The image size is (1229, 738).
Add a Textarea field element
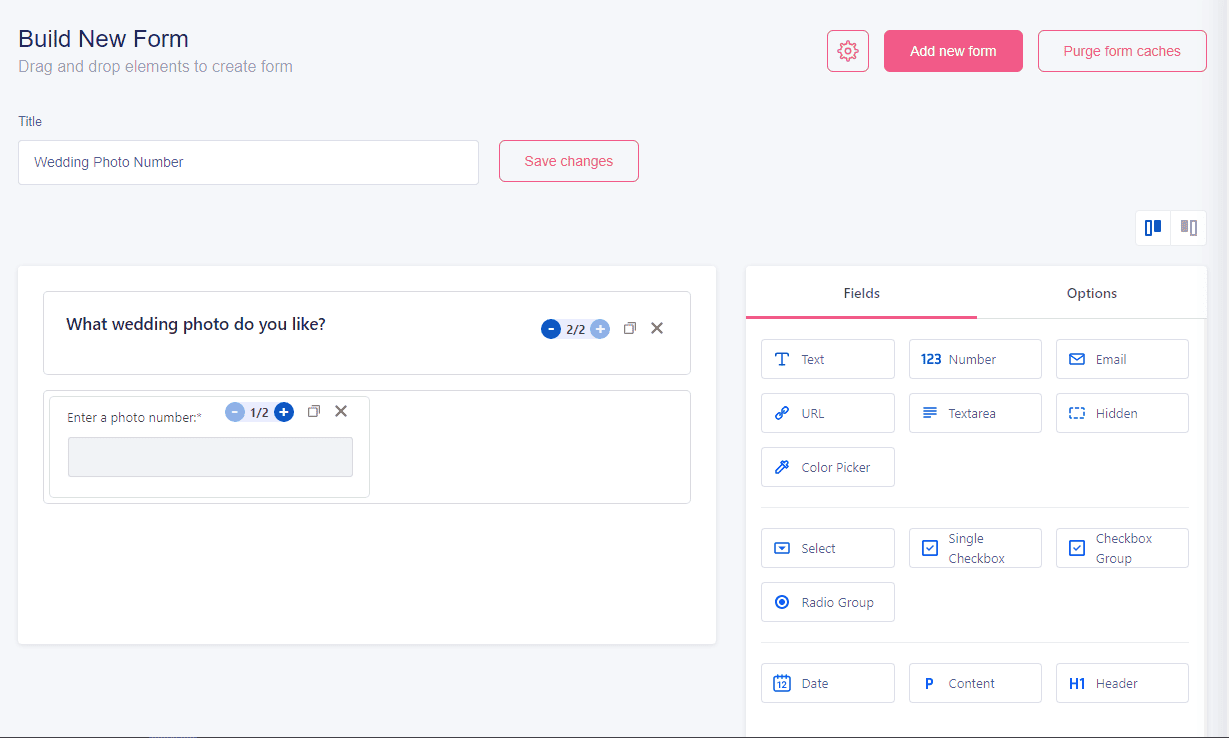(975, 413)
